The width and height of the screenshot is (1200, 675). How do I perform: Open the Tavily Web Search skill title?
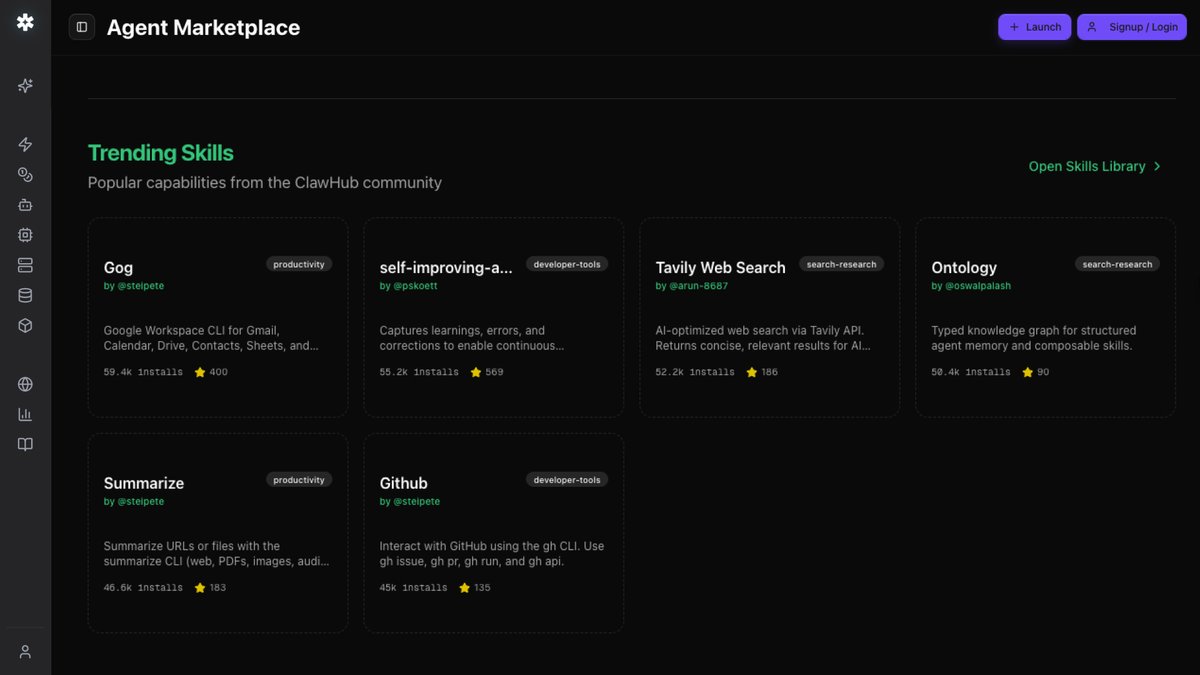pos(720,267)
